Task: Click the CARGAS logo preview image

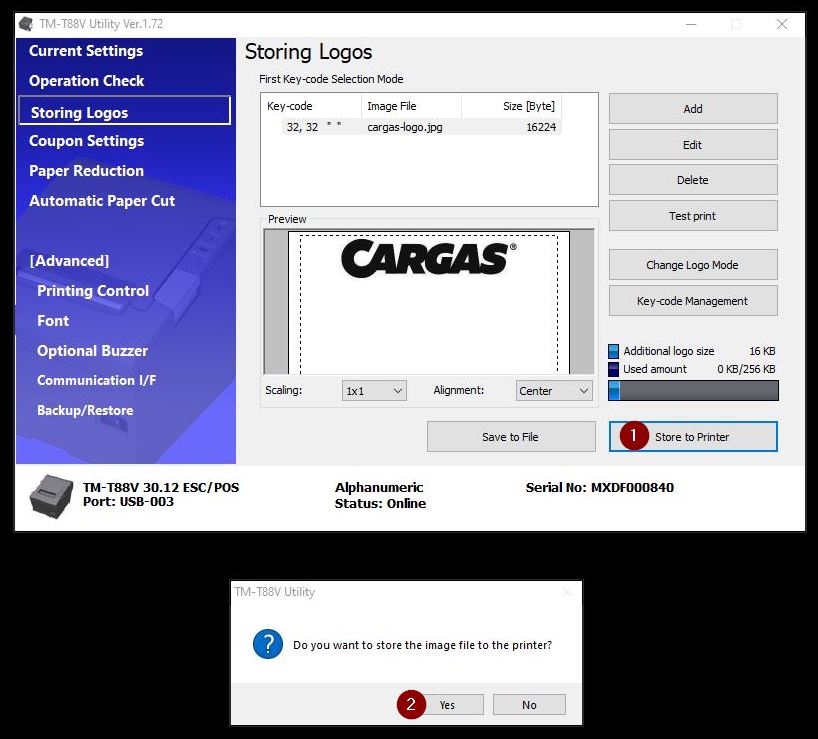Action: pyautogui.click(x=429, y=259)
